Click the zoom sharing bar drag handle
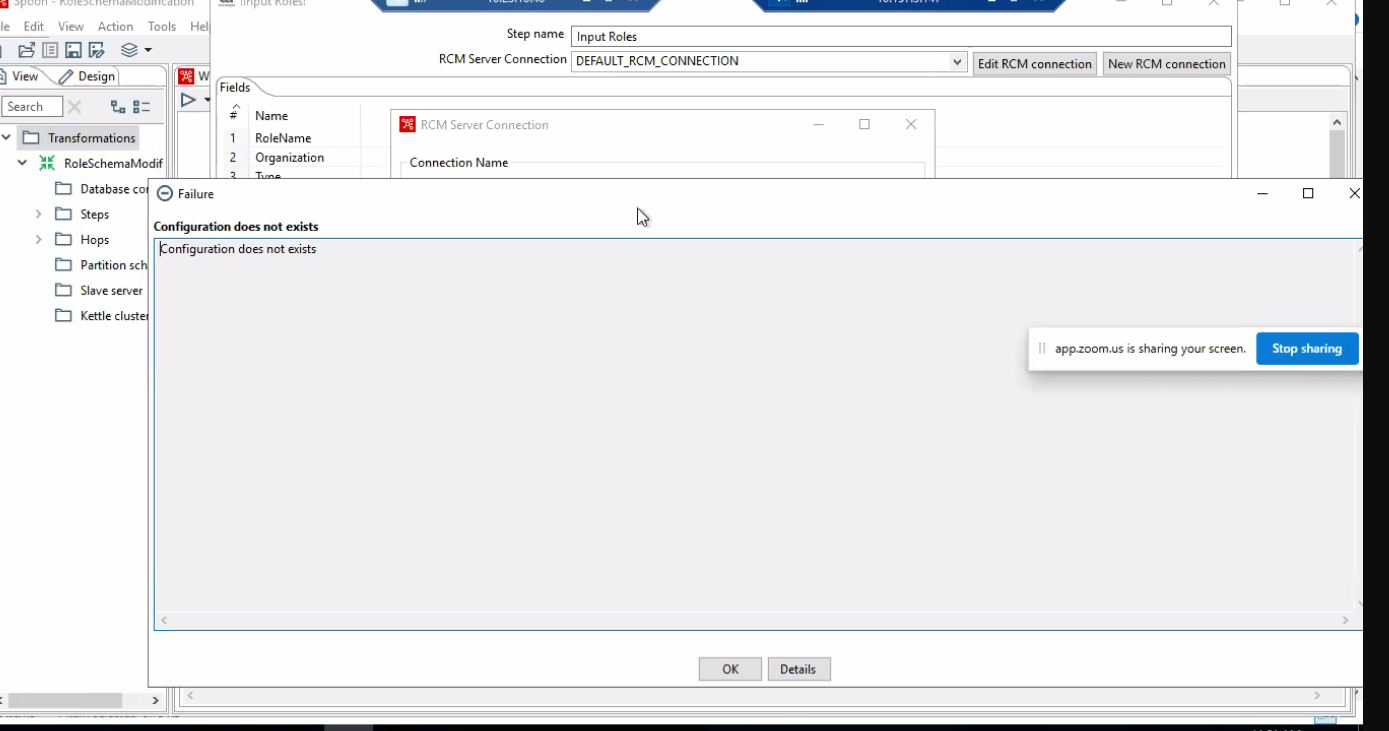 (x=1042, y=349)
